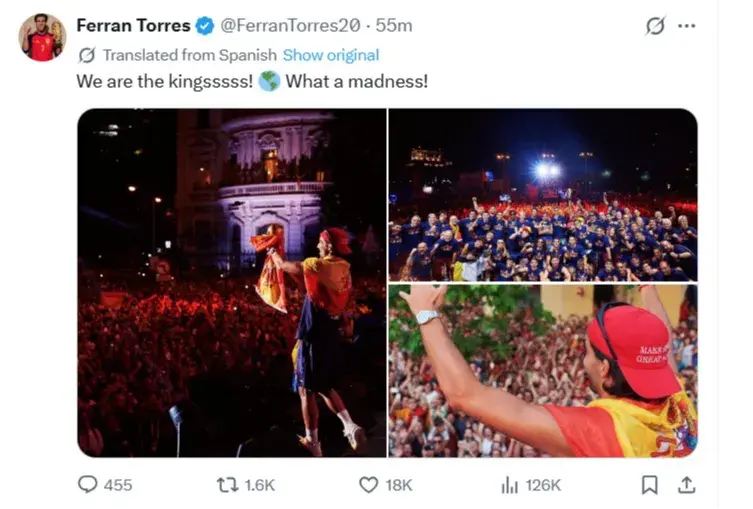The height and width of the screenshot is (509, 753).
Task: Open the 55m timestamp link
Action: click(x=394, y=25)
